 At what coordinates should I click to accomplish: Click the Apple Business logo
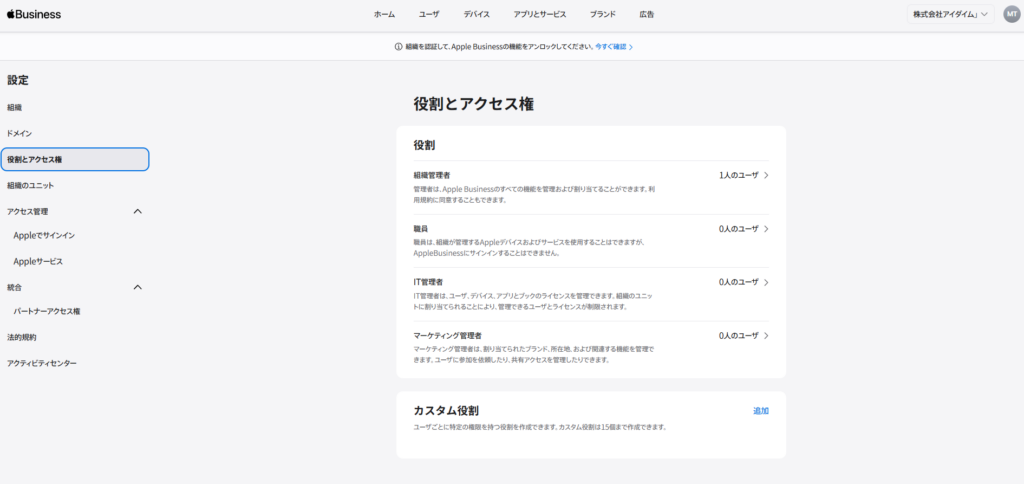coord(34,14)
